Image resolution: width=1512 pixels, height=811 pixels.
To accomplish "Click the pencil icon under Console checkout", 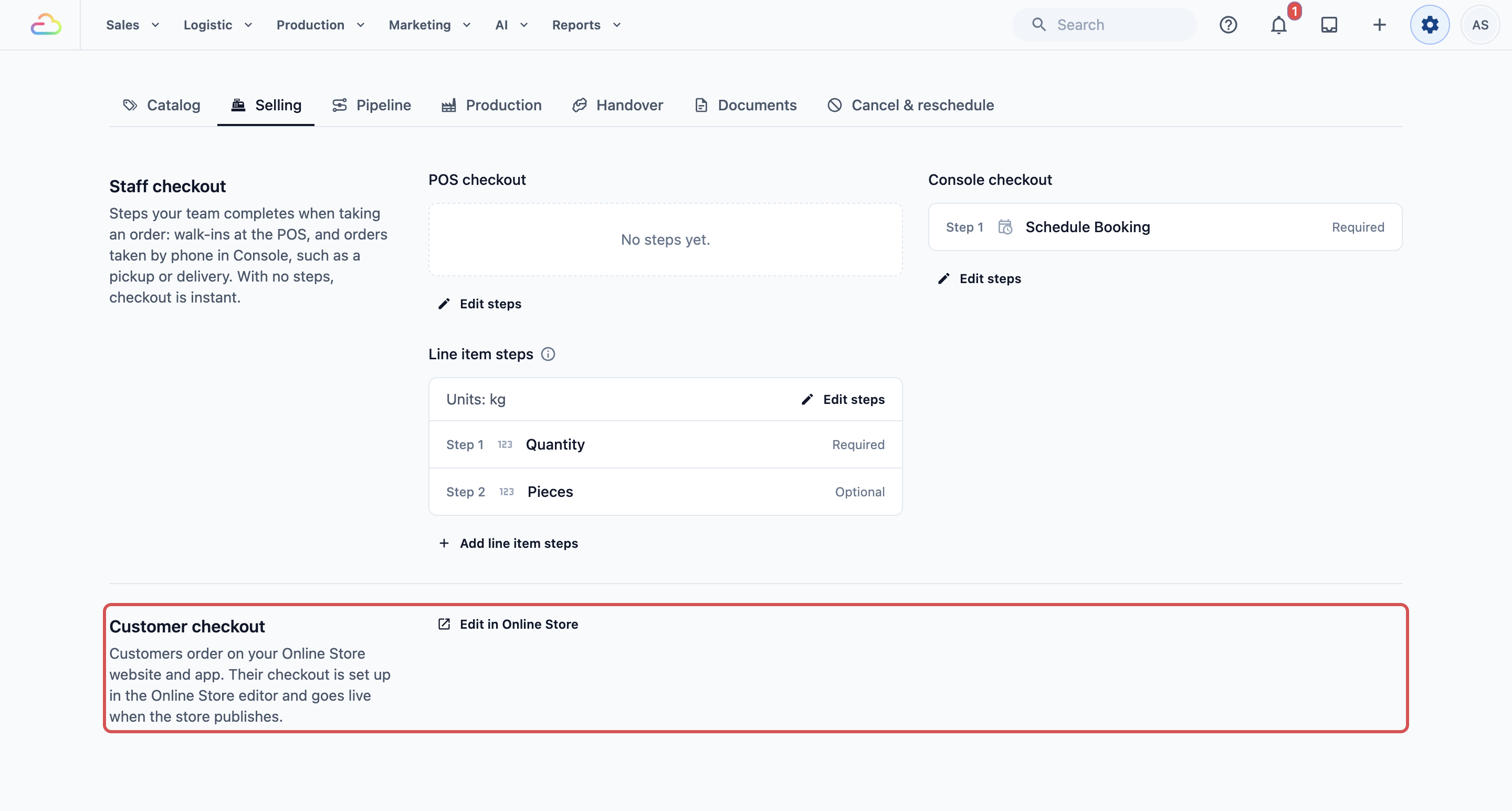I will point(944,278).
